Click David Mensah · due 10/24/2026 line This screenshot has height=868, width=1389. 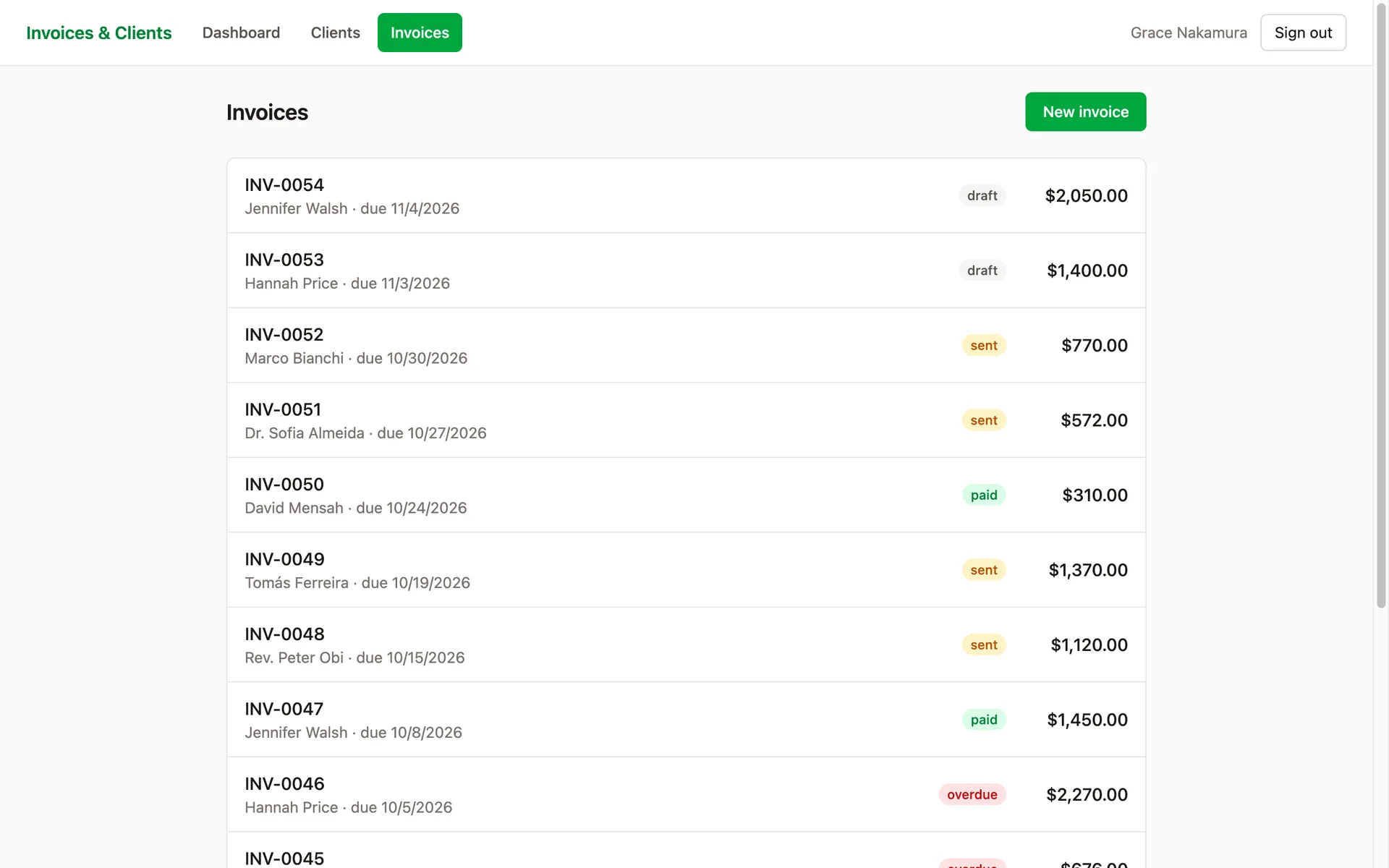355,508
